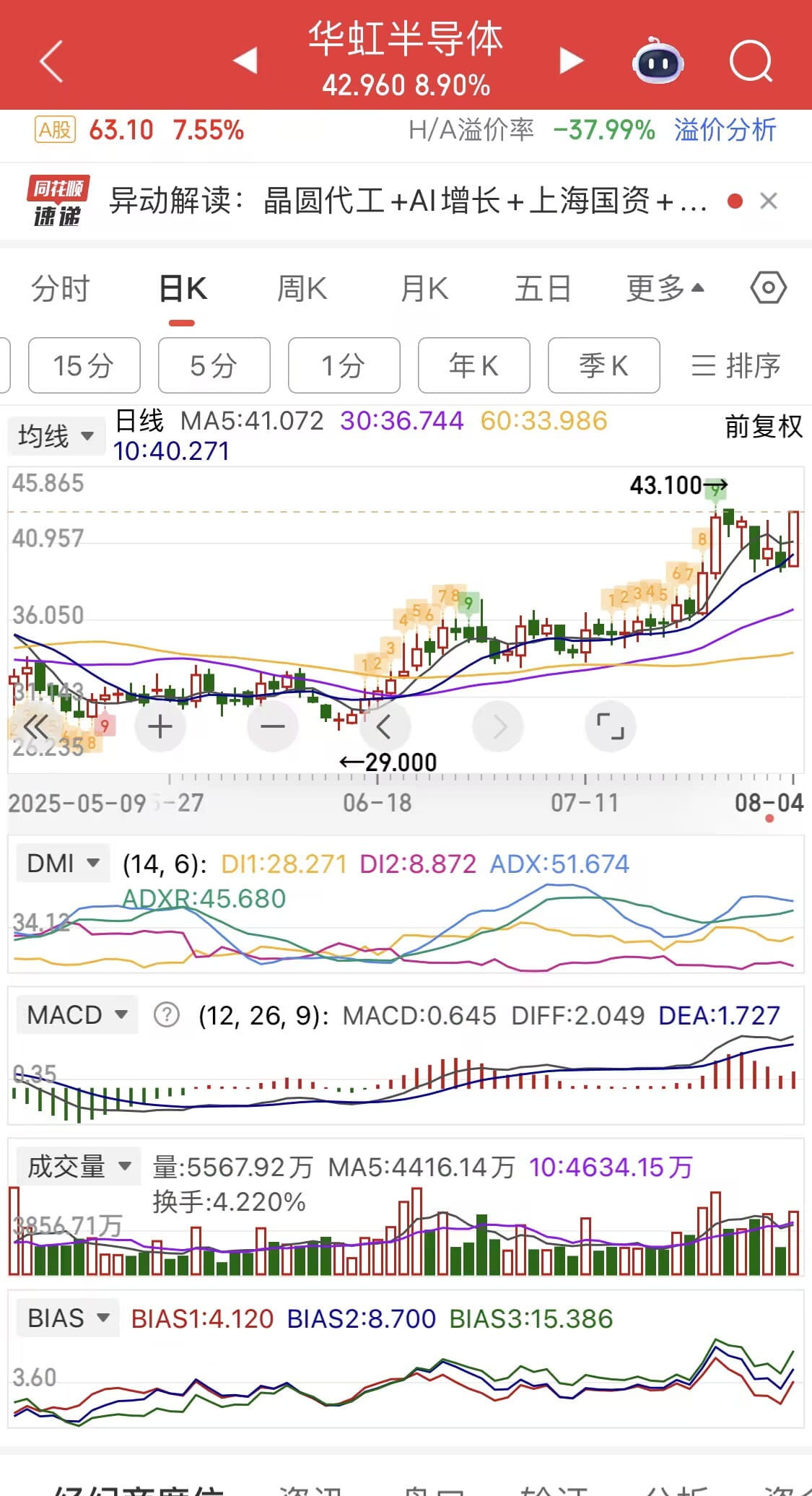The height and width of the screenshot is (1496, 812).
Task: Go to next stock with right triangle
Action: tap(572, 61)
